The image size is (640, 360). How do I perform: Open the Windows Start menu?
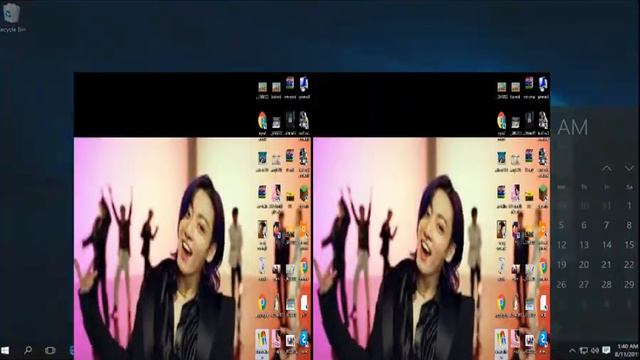(5, 350)
